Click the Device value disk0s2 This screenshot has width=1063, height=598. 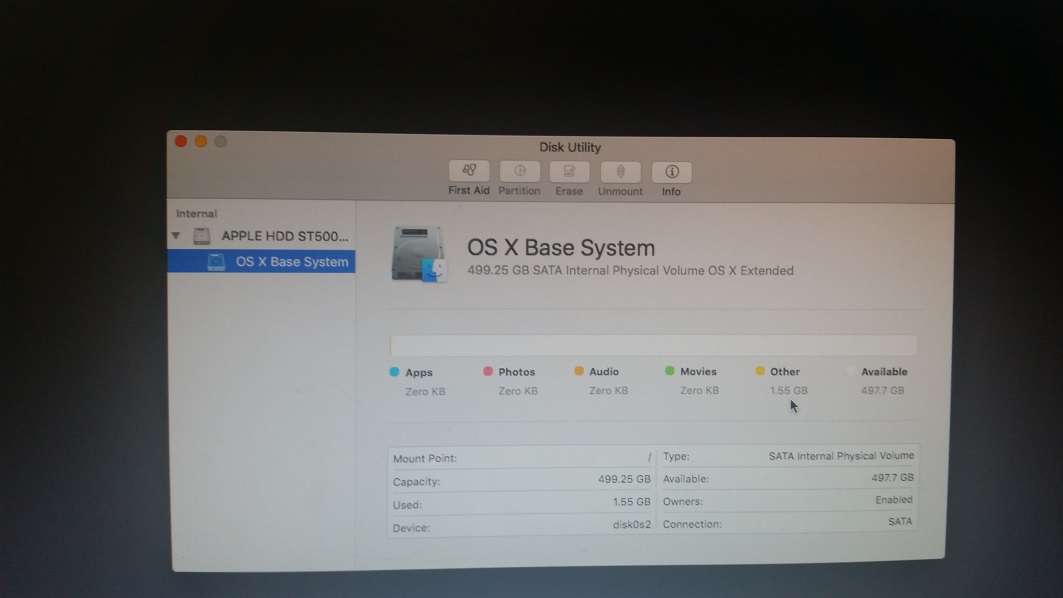click(x=631, y=525)
